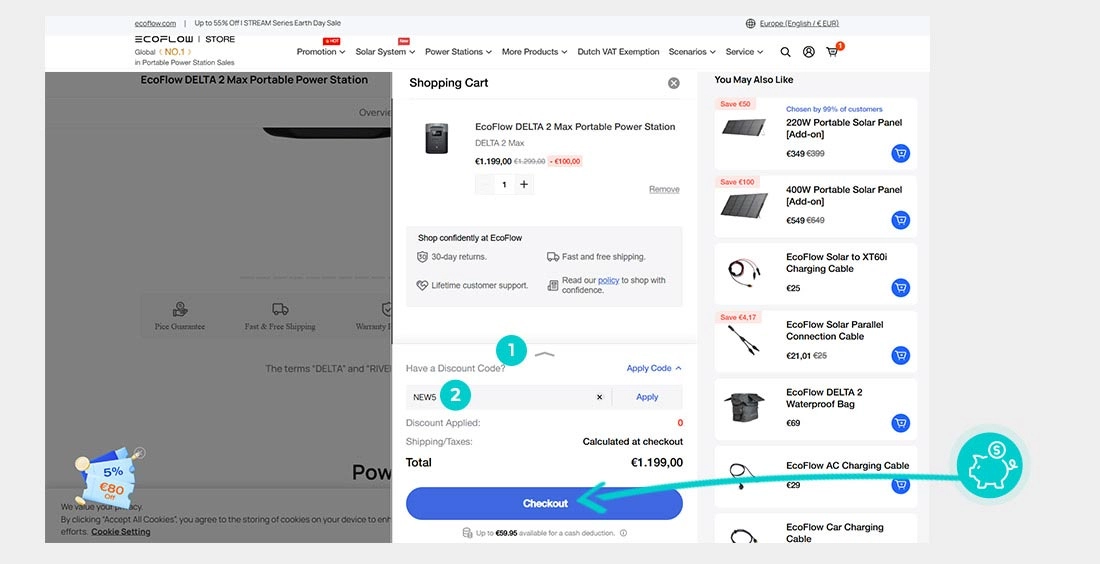Close the 5% €80 off coupon popup
The image size is (1100, 564).
tap(140, 452)
